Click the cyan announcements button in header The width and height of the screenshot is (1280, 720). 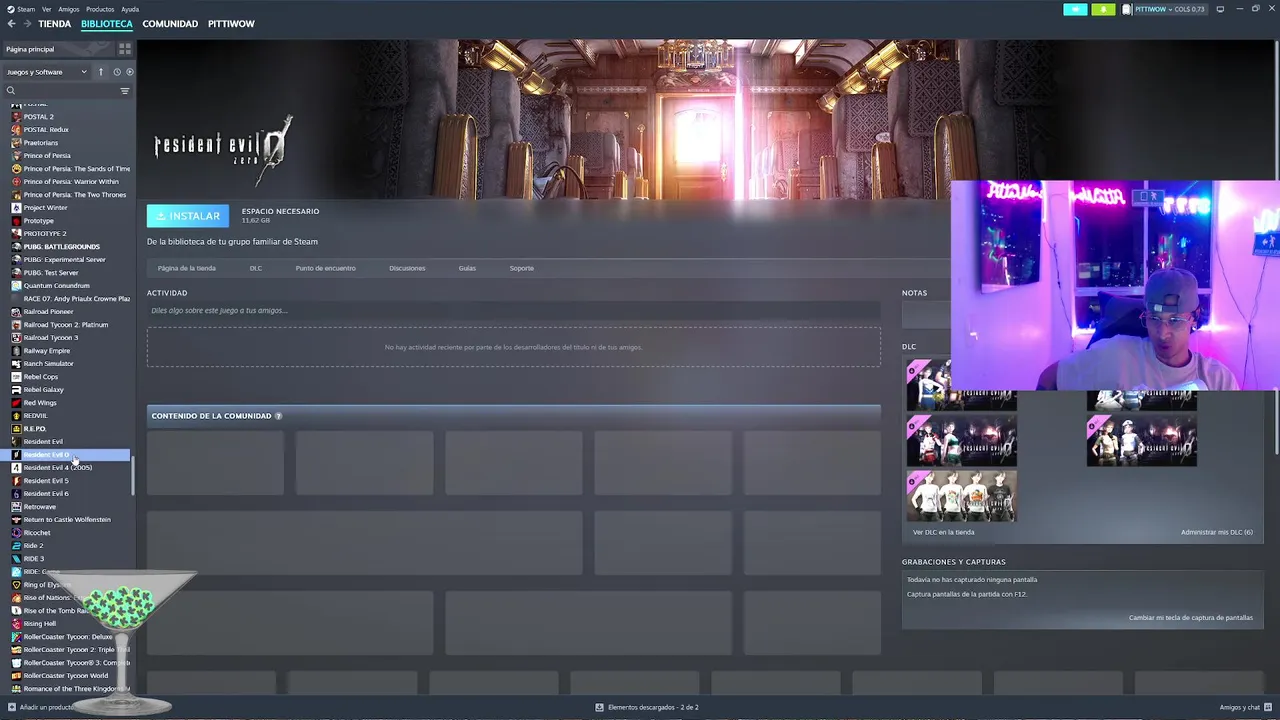point(1075,9)
